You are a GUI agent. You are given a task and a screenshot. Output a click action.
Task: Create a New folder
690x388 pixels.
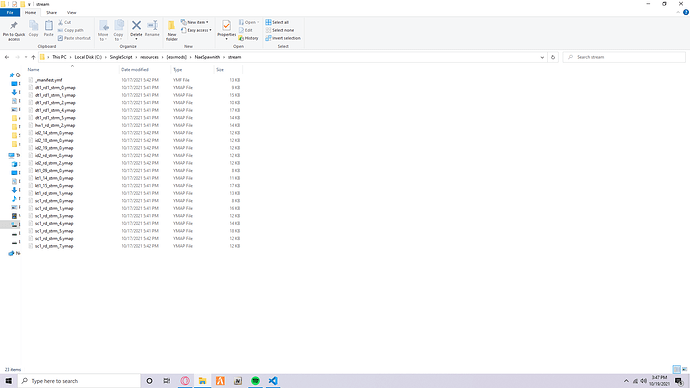coord(172,30)
